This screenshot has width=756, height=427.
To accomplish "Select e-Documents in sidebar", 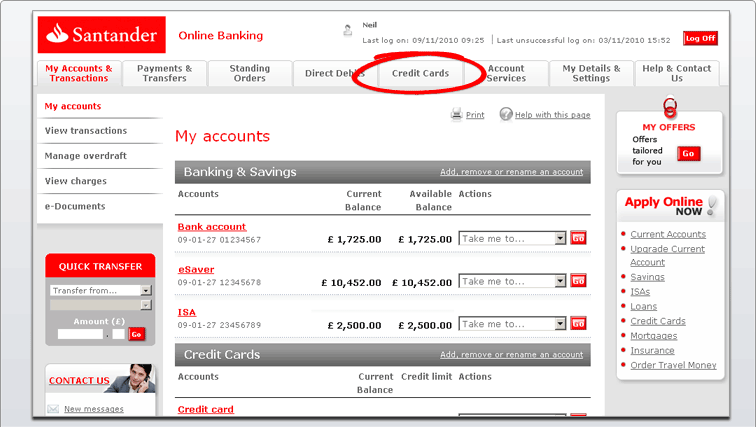I will click(75, 206).
